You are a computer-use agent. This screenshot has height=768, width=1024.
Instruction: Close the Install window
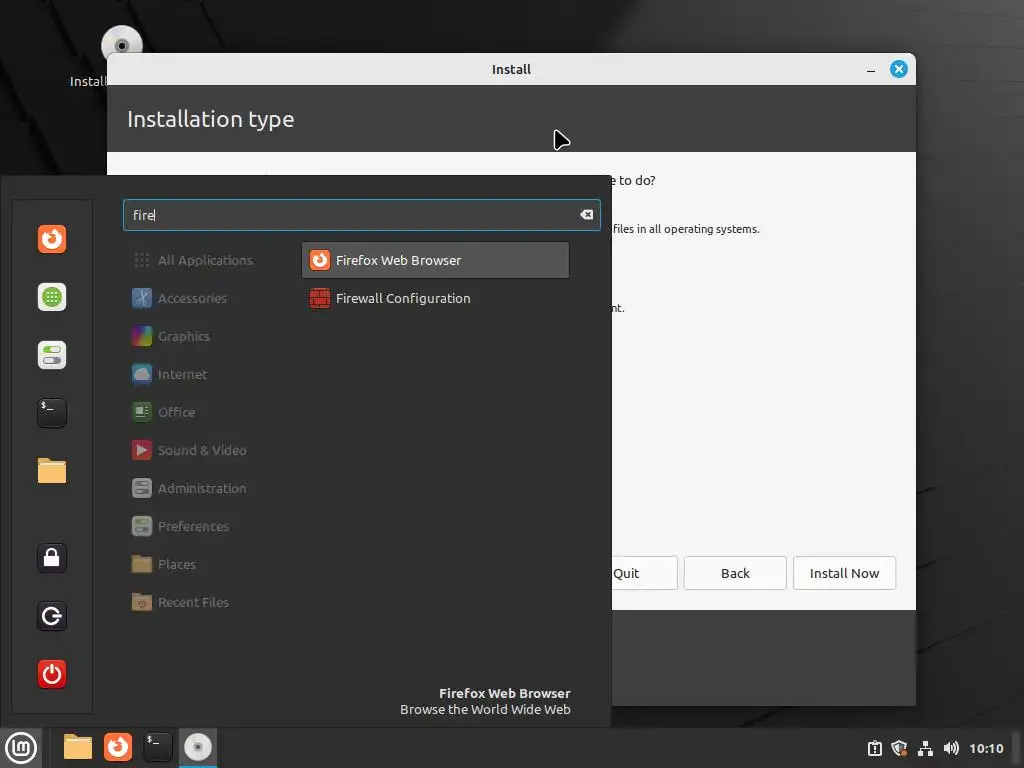[x=899, y=69]
